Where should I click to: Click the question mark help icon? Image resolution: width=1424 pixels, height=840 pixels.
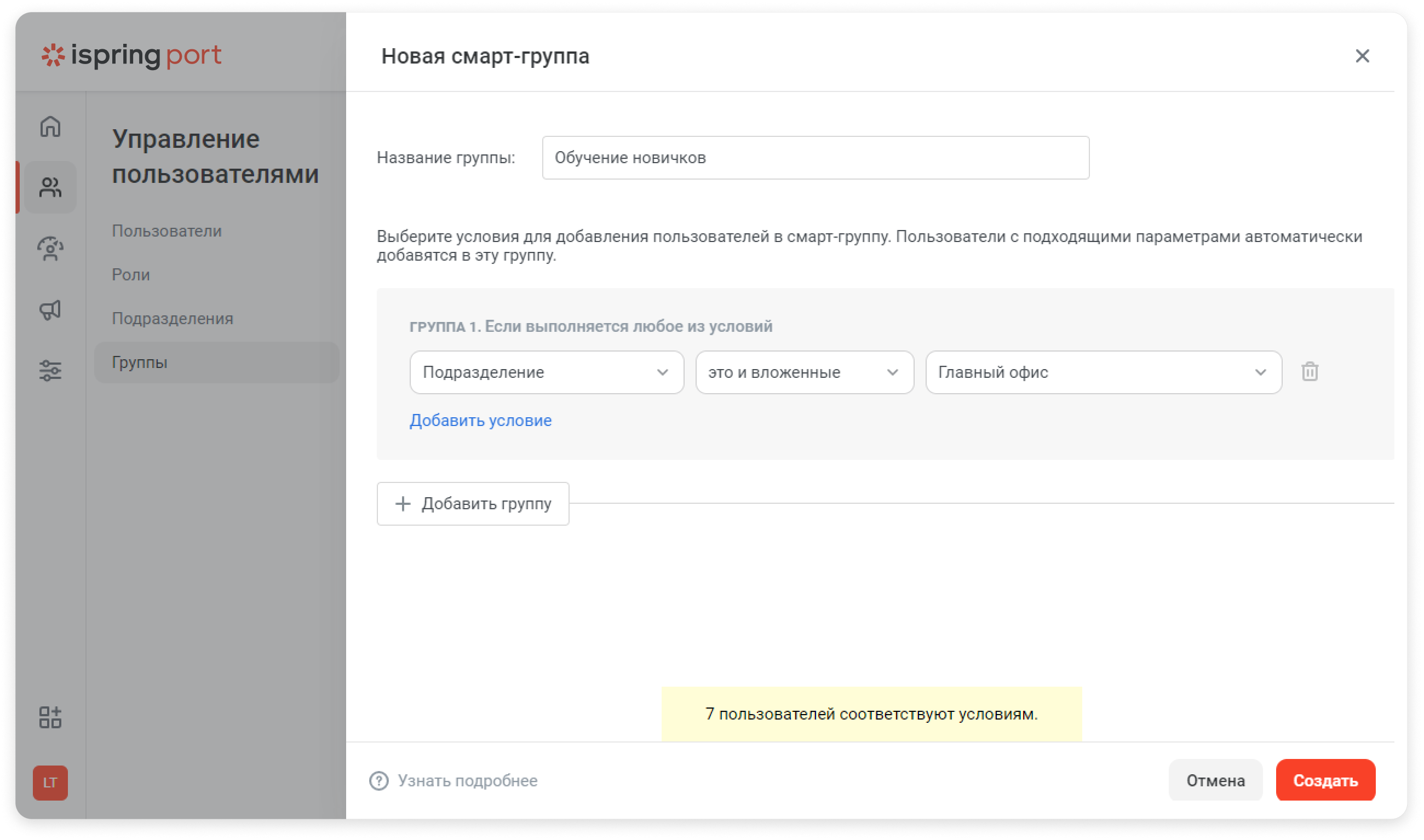tap(378, 780)
